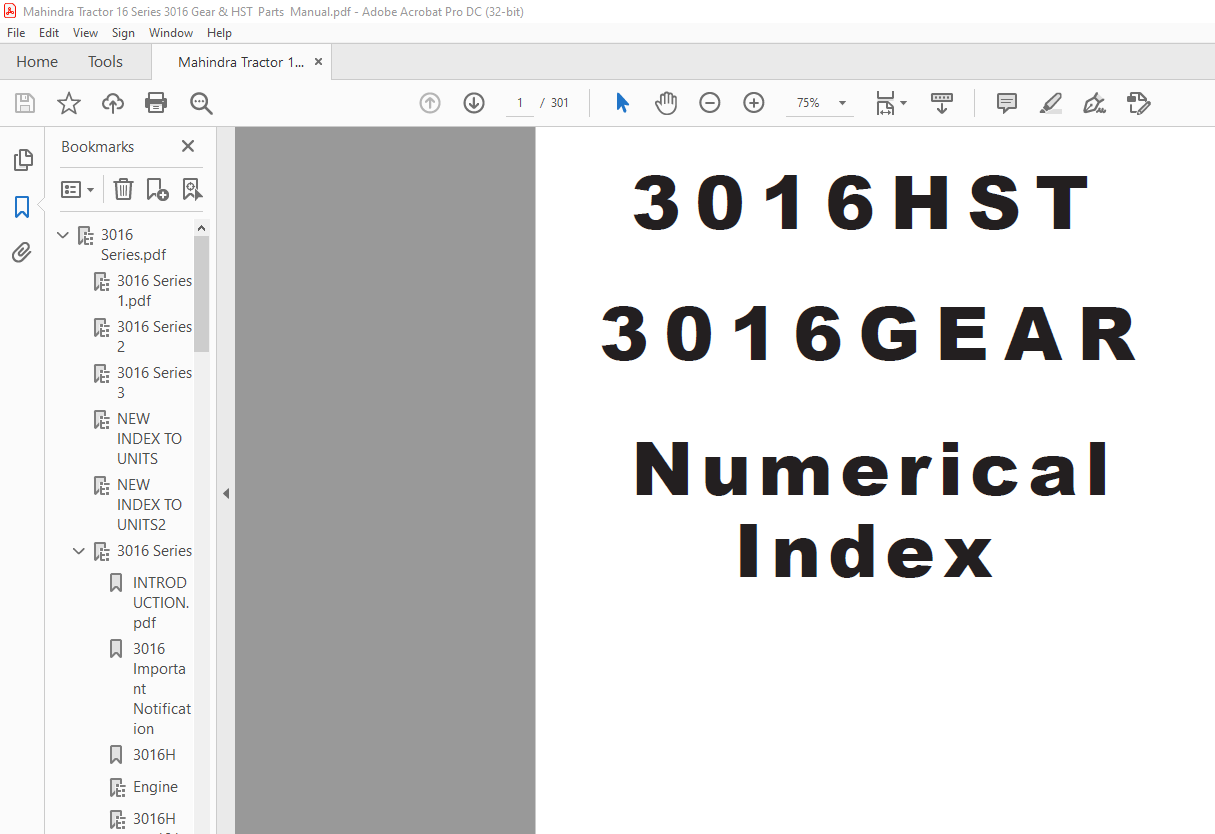Viewport: 1215px width, 834px height.
Task: Delete selected bookmark with trash icon
Action: 123,189
